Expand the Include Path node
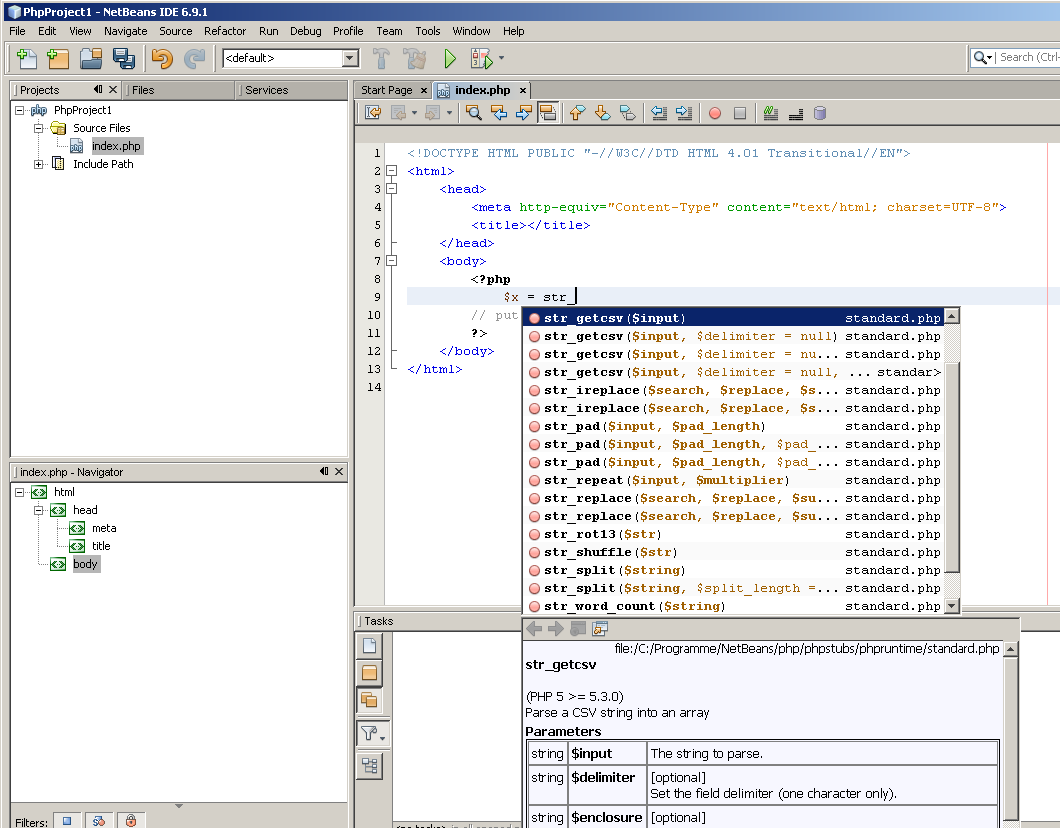Screen dimensions: 1060x828 pyautogui.click(x=39, y=164)
